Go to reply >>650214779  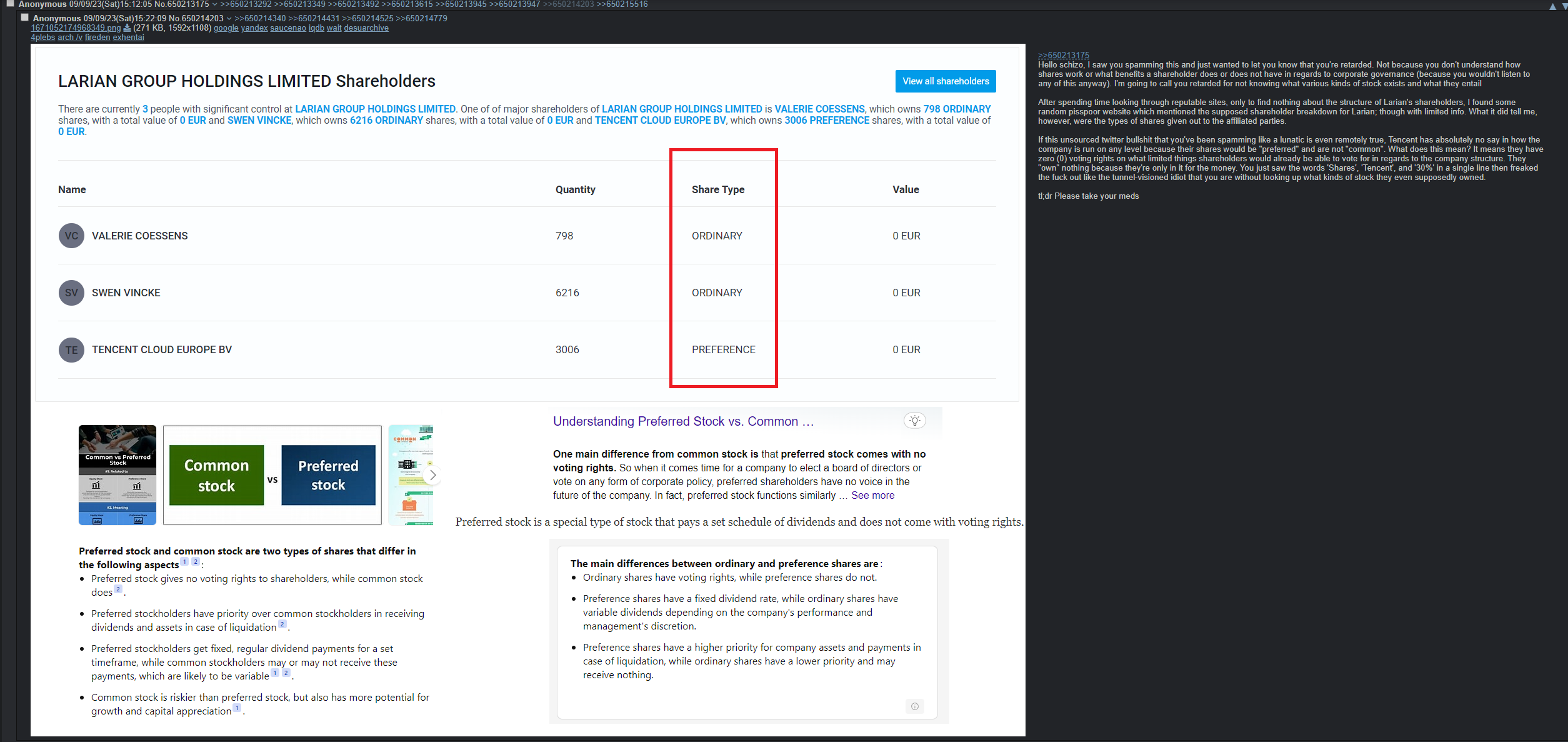coord(421,18)
